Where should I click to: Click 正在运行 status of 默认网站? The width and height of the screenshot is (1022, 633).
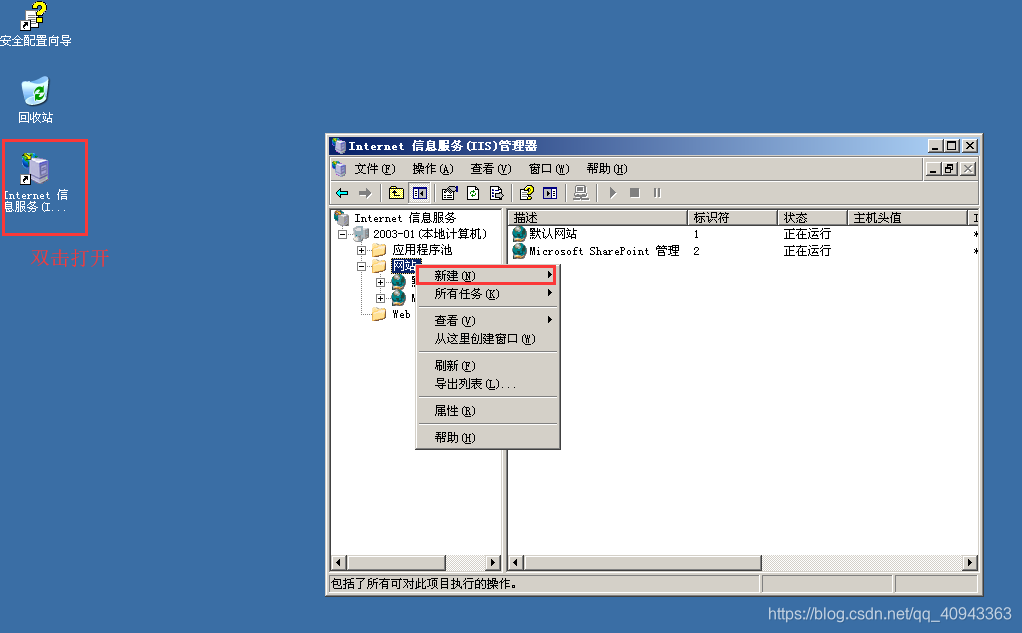(807, 234)
